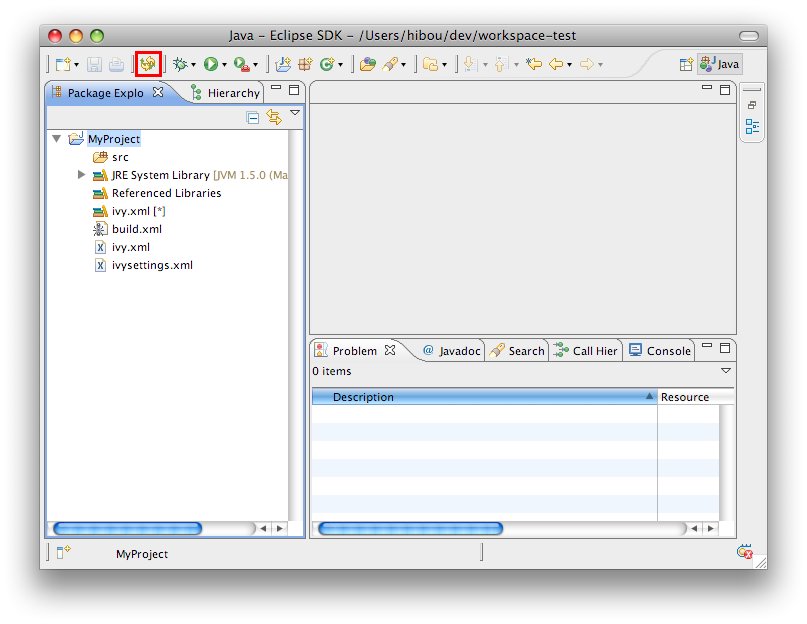807x624 pixels.
Task: Close the Package Explorer tab
Action: pyautogui.click(x=157, y=93)
